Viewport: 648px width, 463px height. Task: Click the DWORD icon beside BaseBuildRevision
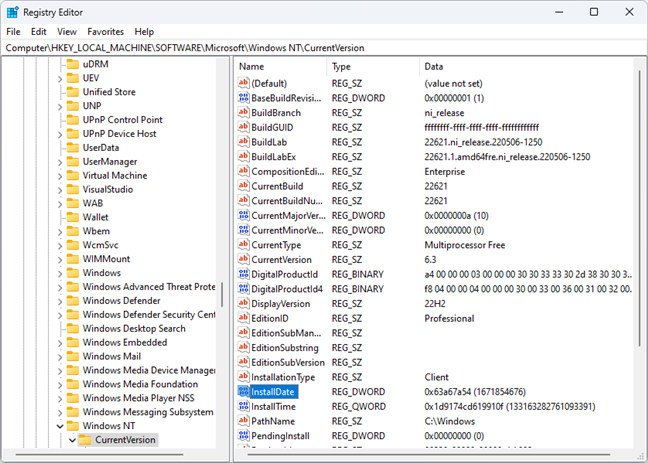point(243,98)
